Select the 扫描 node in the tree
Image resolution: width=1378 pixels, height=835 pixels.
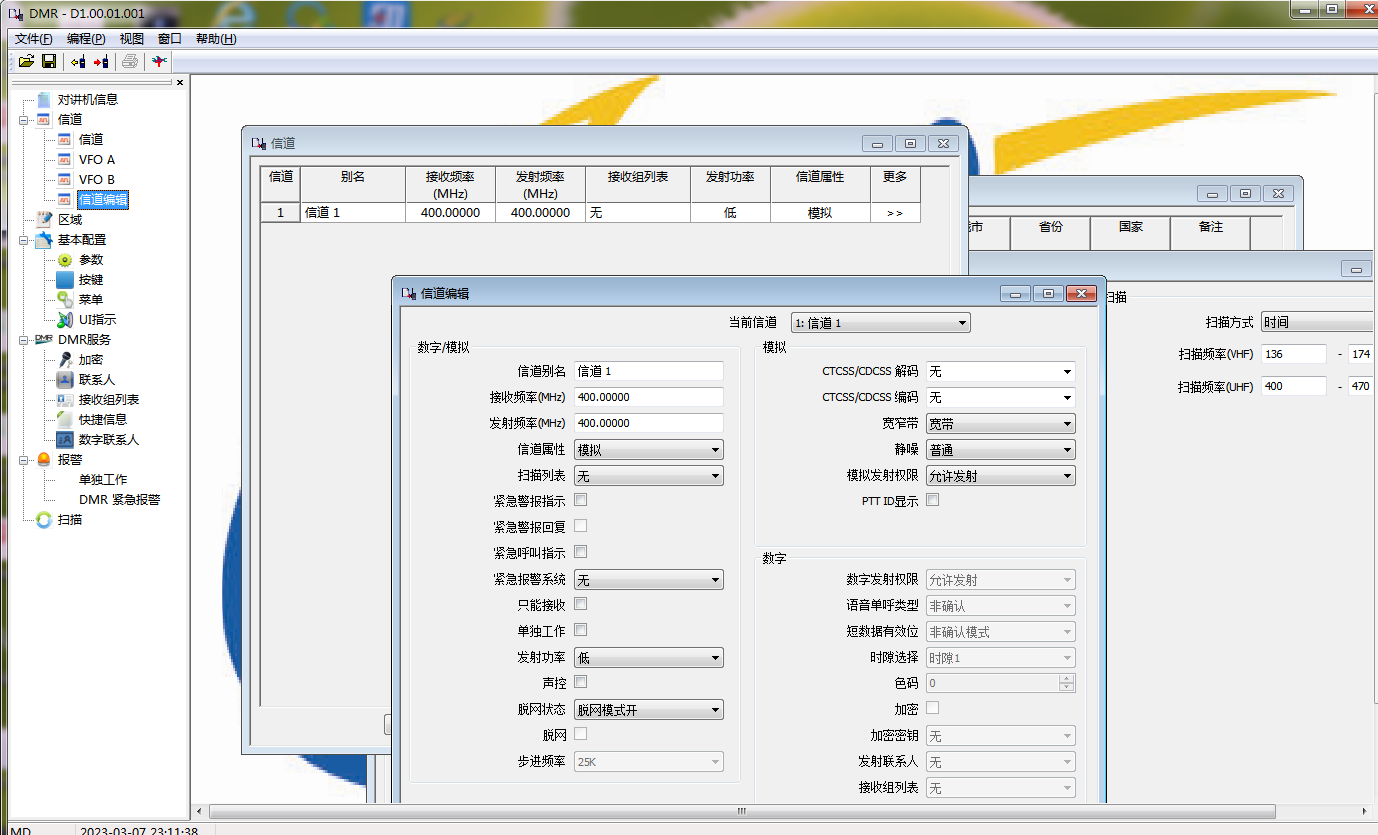(69, 520)
